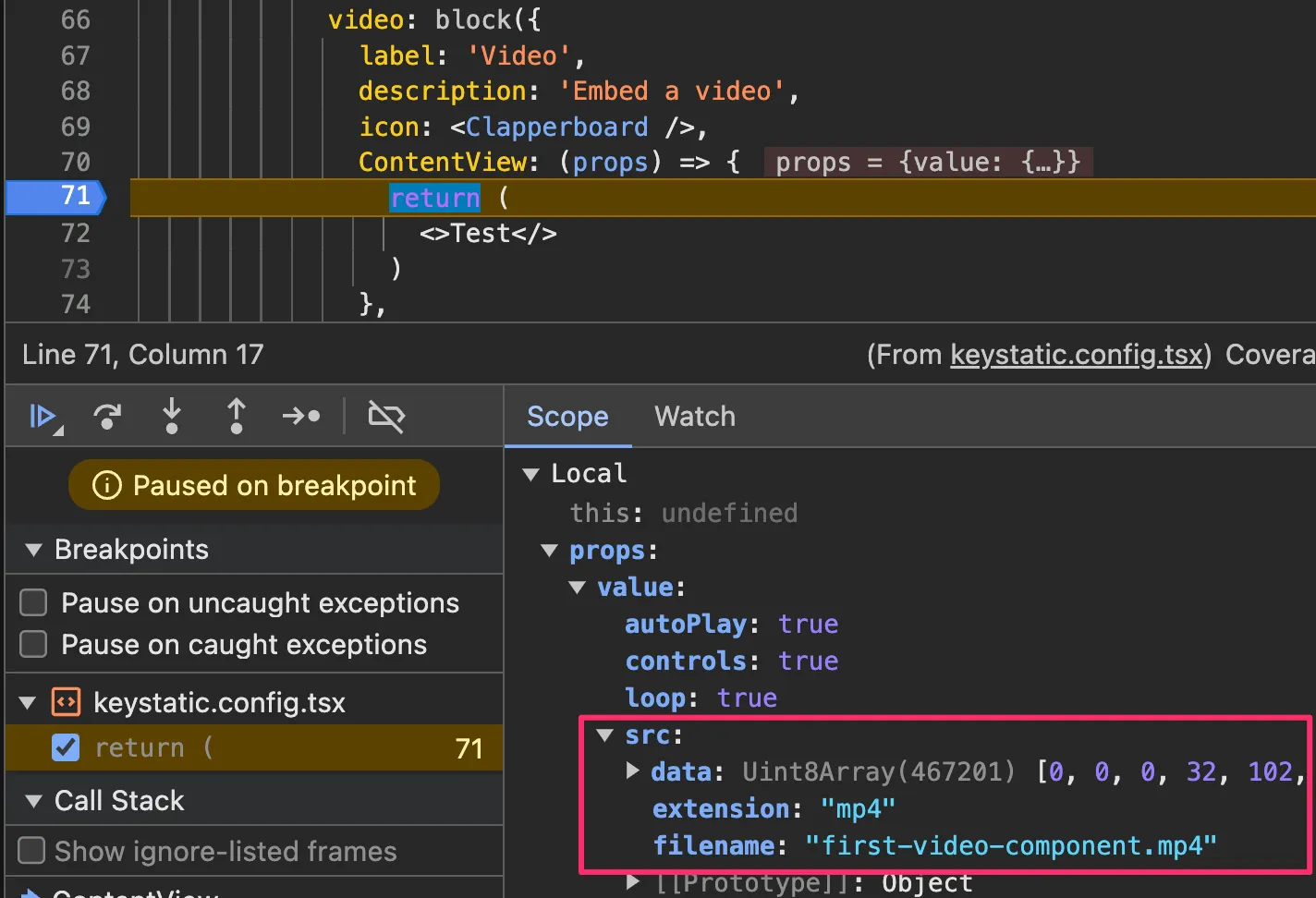Resume script execution with the play icon
This screenshot has height=898, width=1316.
(x=43, y=417)
